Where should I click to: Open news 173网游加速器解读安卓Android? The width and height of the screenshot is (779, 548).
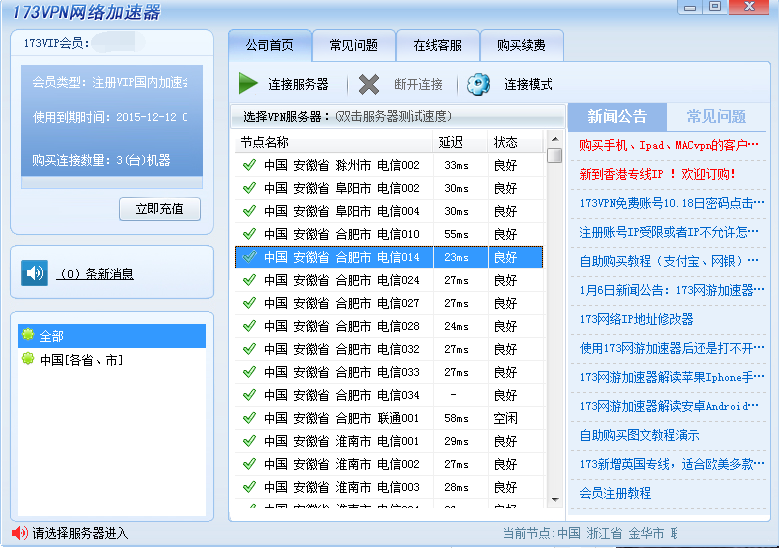669,406
